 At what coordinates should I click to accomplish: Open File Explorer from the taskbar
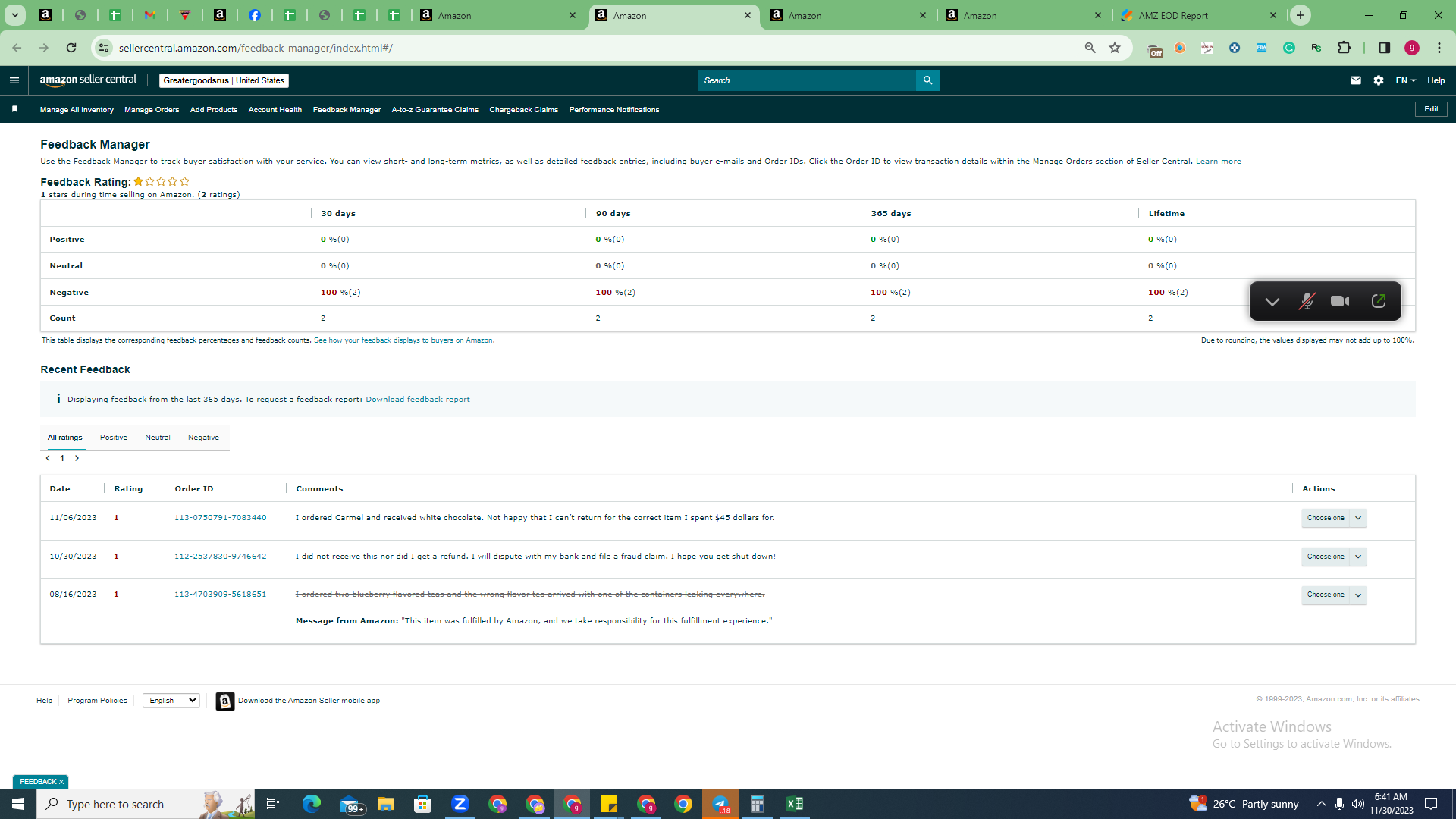(x=386, y=804)
